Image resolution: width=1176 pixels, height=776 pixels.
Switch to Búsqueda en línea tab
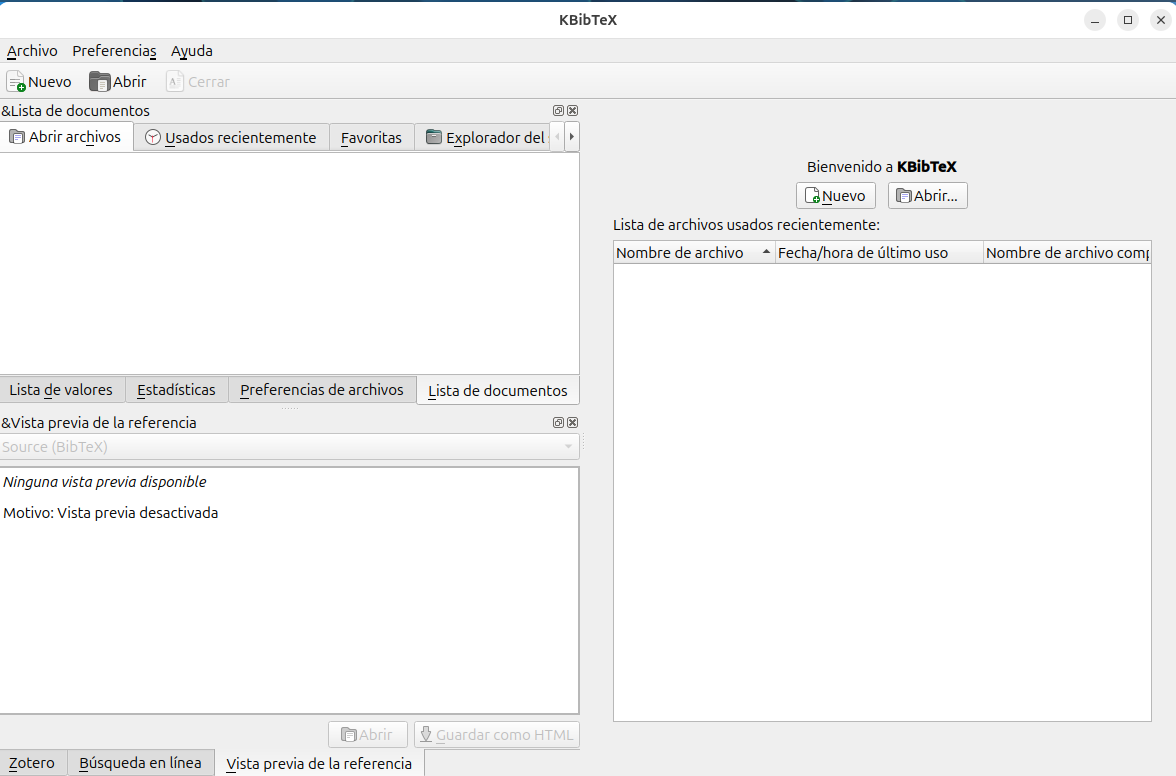tap(140, 763)
